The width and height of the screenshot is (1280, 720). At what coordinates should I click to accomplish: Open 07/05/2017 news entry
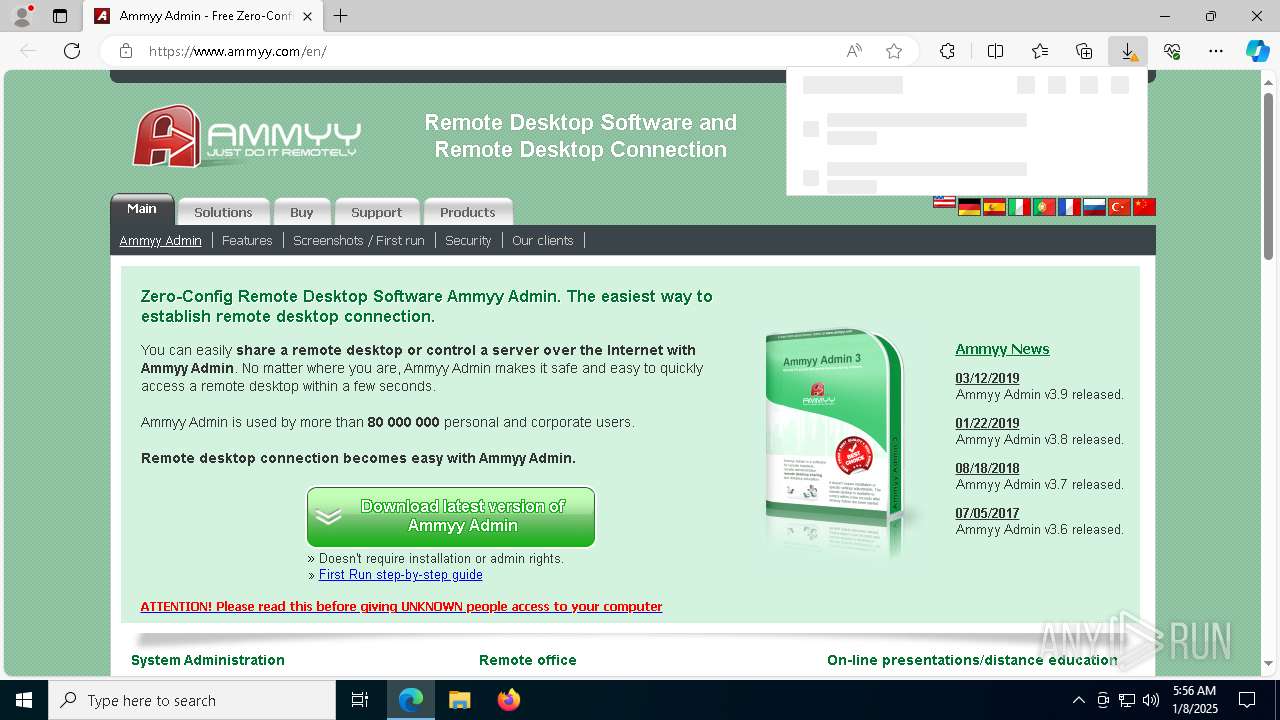point(987,513)
